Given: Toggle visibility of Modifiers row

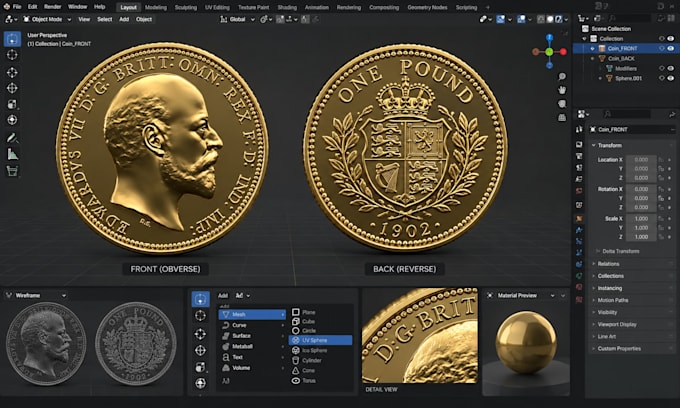Looking at the screenshot, I should point(671,69).
